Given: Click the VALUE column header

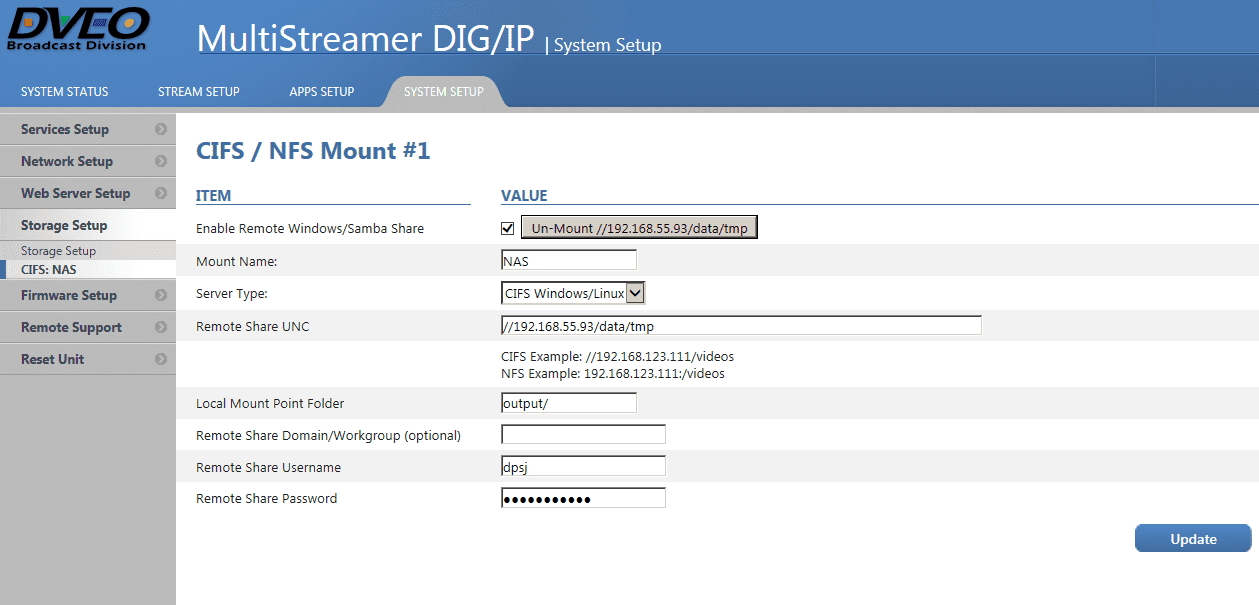Looking at the screenshot, I should (524, 196).
